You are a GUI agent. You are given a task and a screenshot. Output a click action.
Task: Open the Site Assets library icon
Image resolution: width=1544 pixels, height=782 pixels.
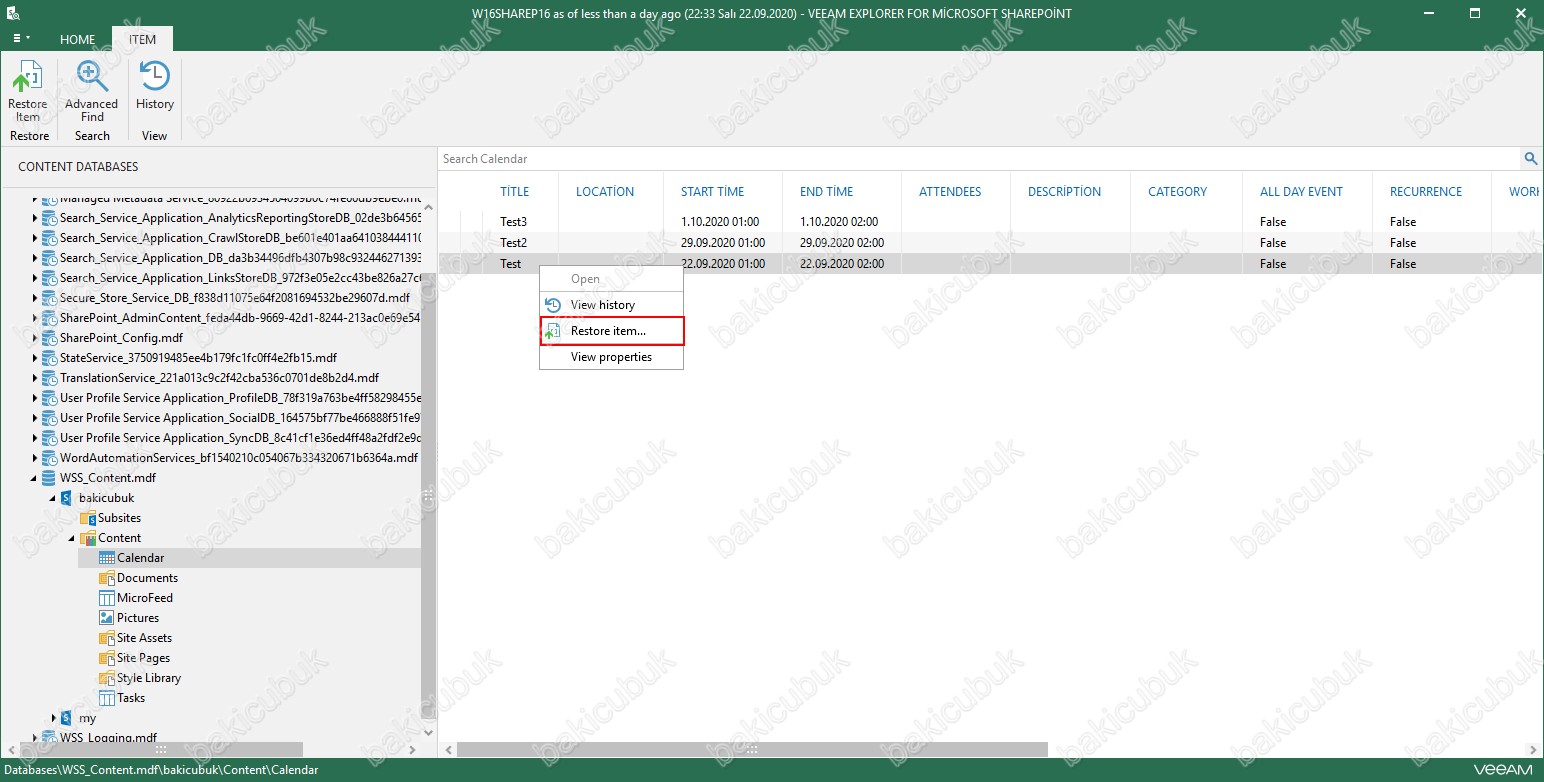click(107, 638)
